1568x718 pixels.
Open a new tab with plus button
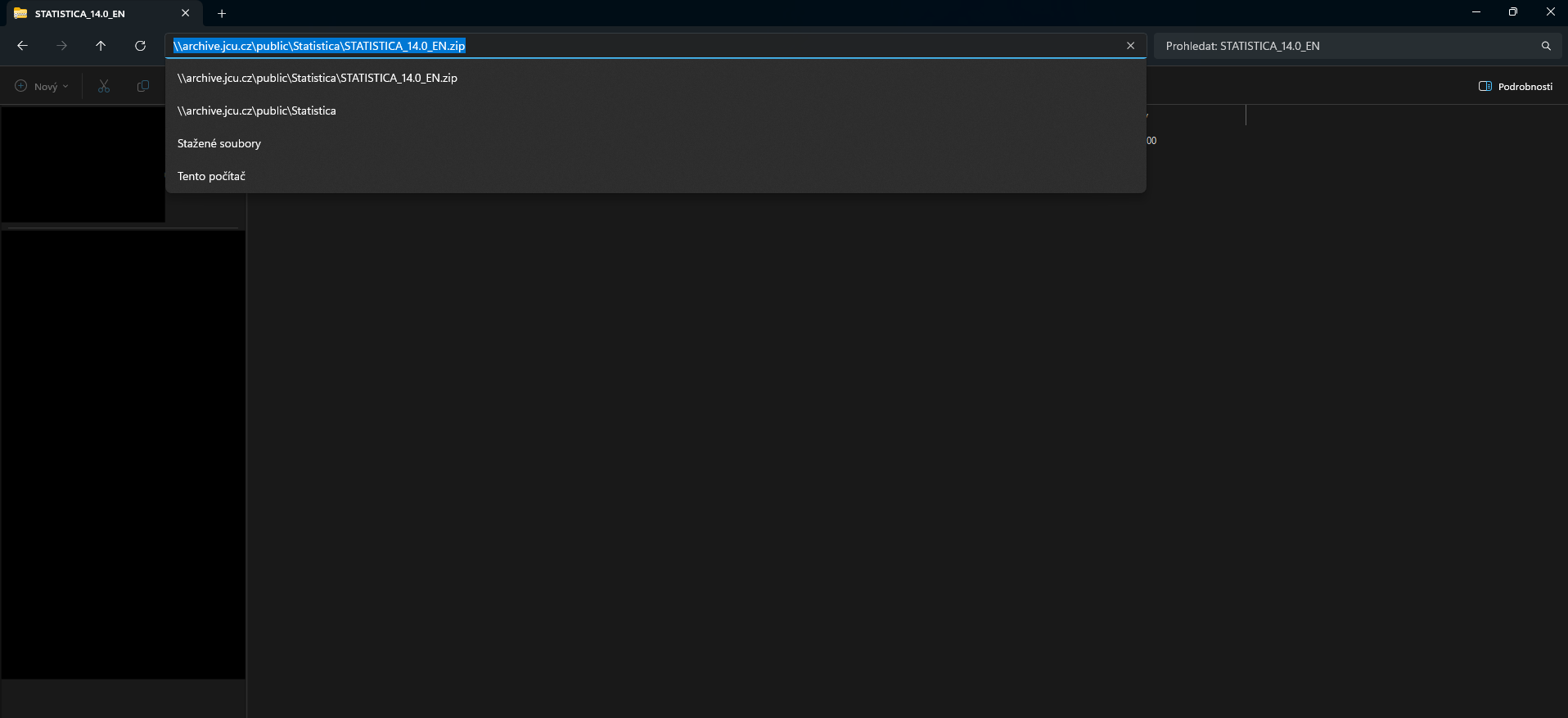click(222, 13)
